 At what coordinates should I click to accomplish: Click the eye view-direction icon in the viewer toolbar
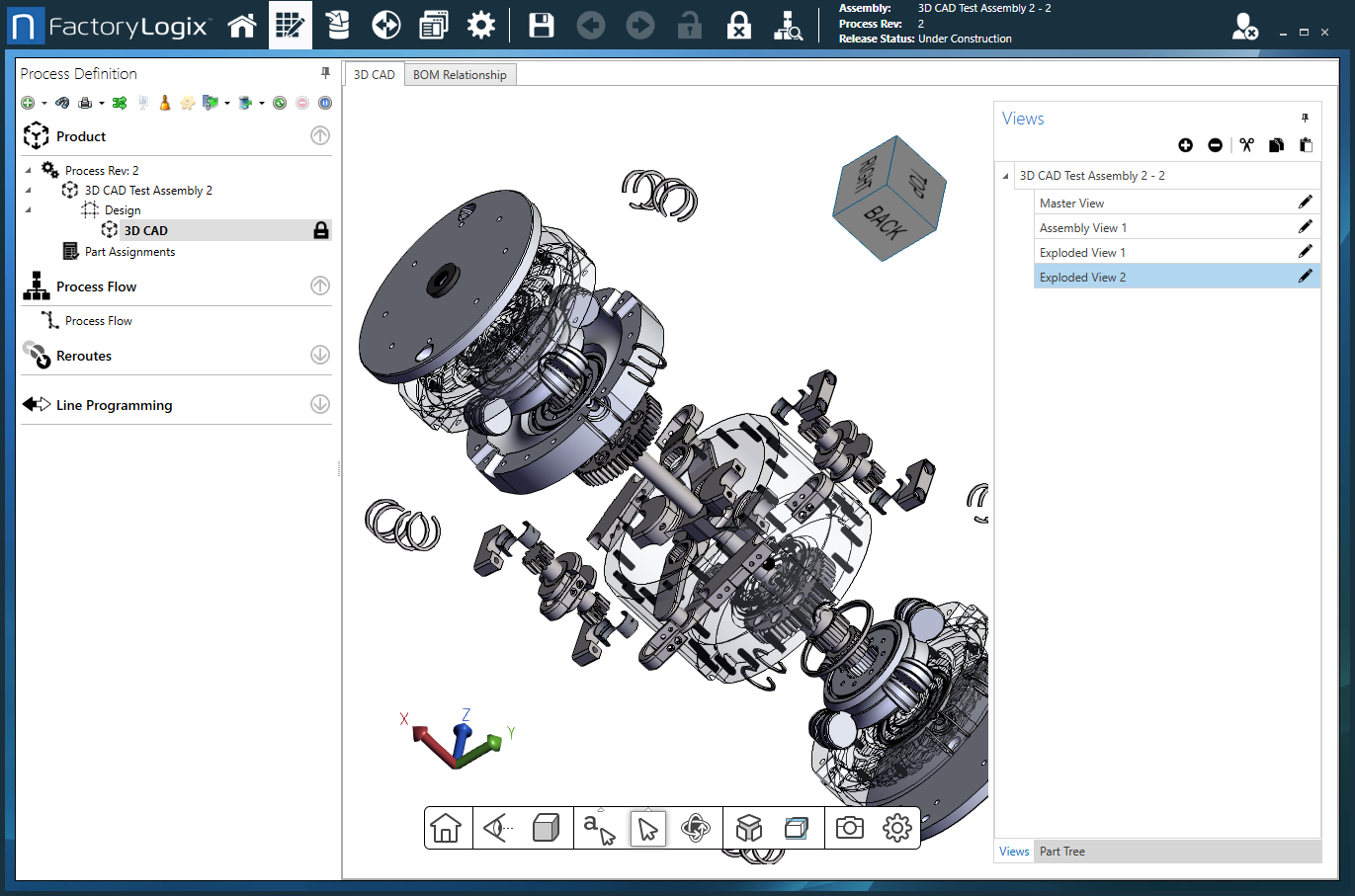tap(497, 828)
